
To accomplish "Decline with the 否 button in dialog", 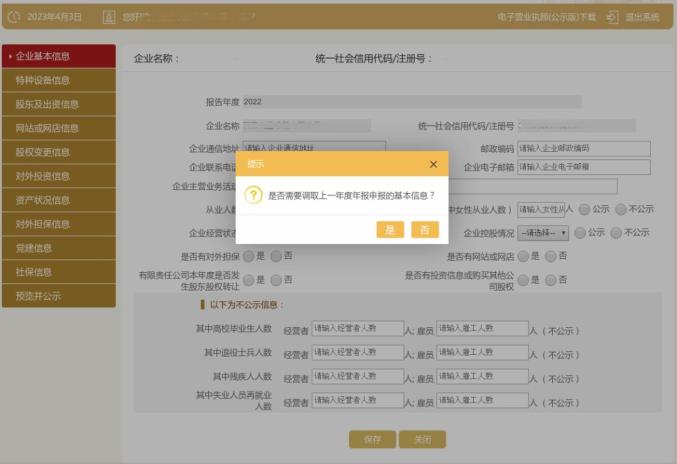I will coord(425,230).
